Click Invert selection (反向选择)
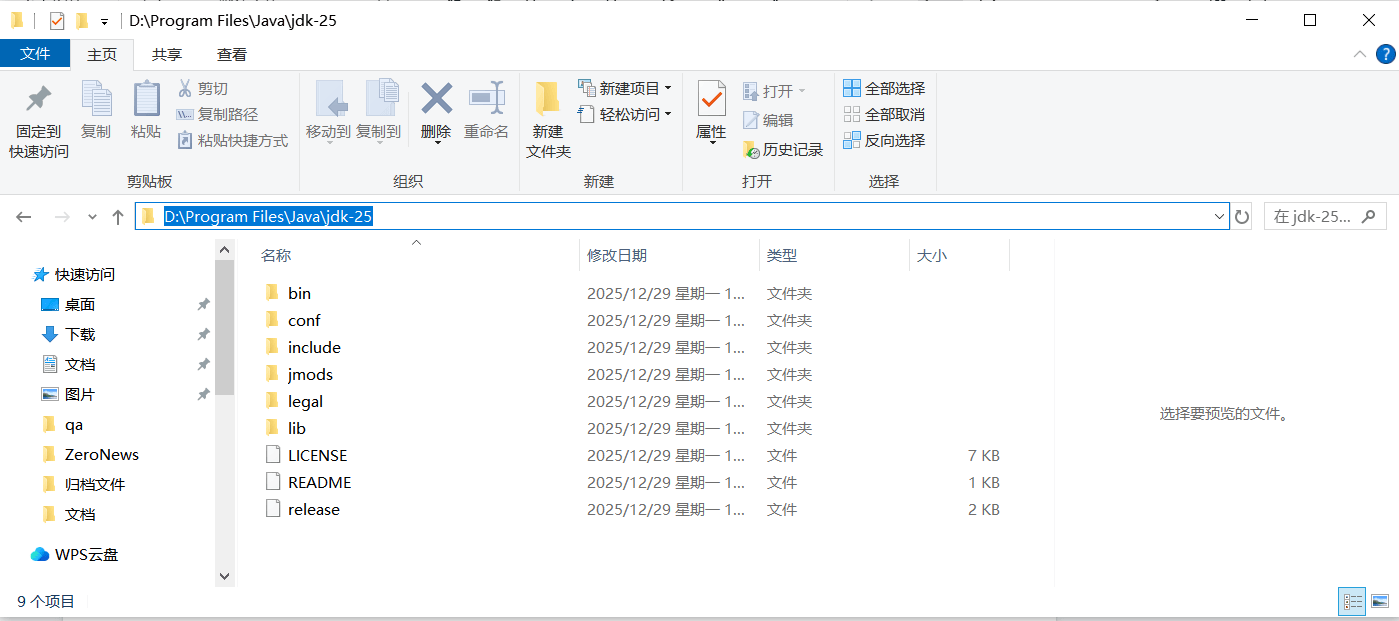The height and width of the screenshot is (621, 1399). pyautogui.click(x=884, y=140)
